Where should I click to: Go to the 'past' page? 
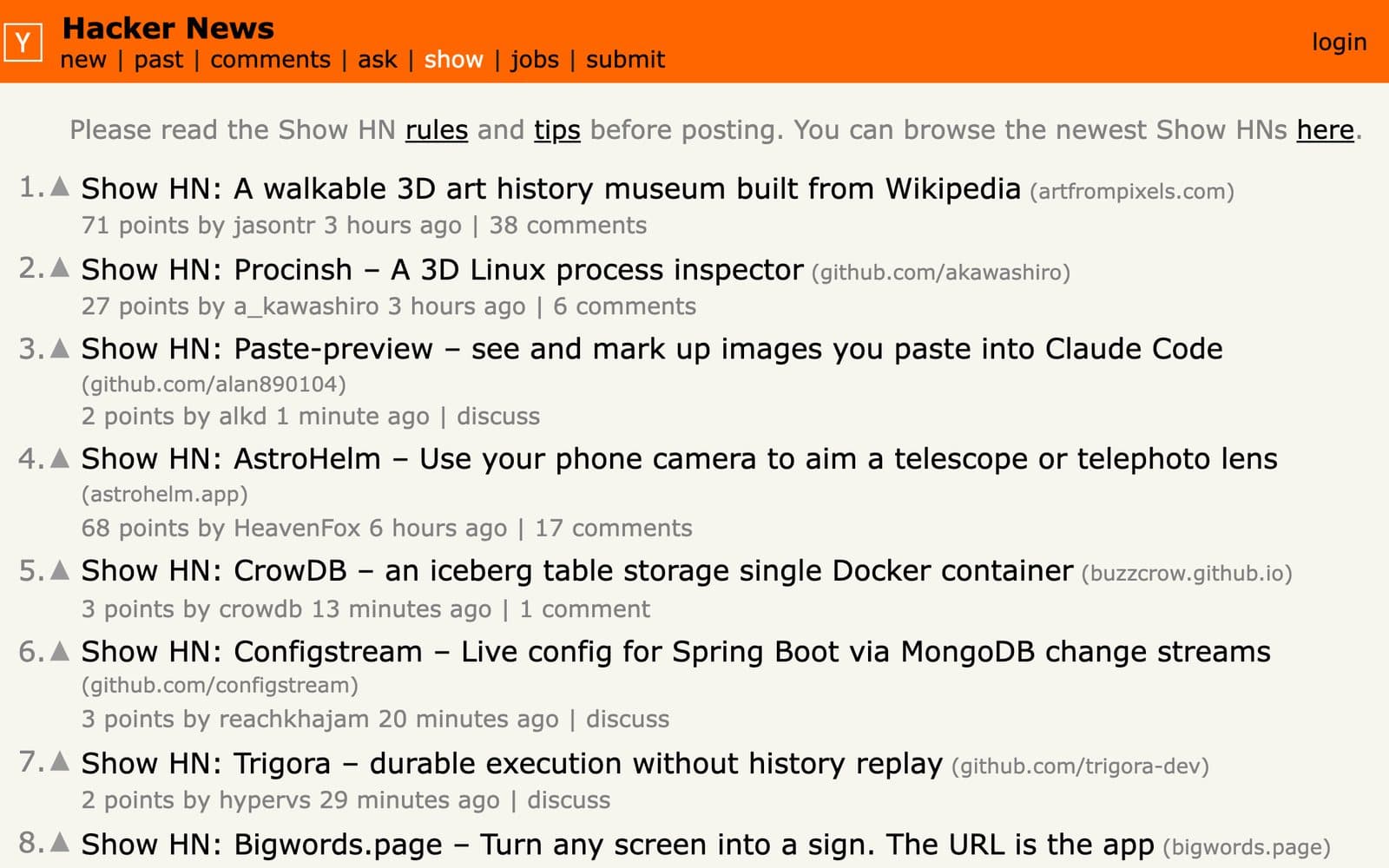(x=159, y=60)
